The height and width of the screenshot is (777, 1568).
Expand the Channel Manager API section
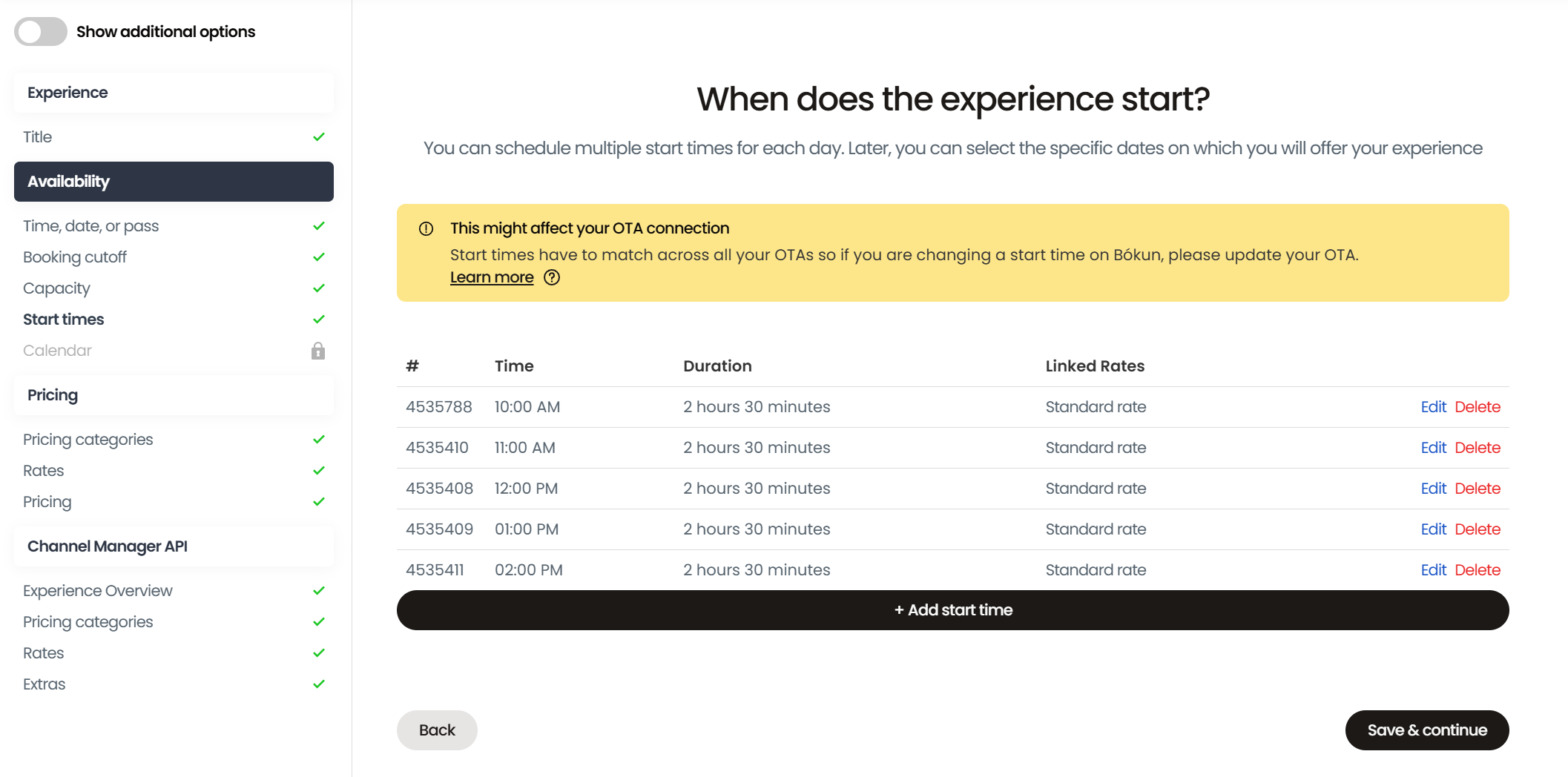coord(174,546)
